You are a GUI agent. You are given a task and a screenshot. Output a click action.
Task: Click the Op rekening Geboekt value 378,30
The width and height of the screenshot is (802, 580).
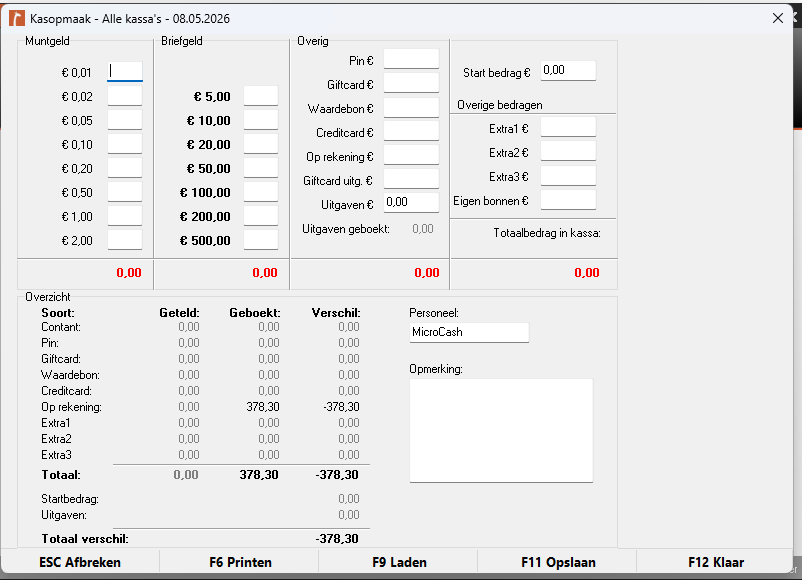click(263, 407)
